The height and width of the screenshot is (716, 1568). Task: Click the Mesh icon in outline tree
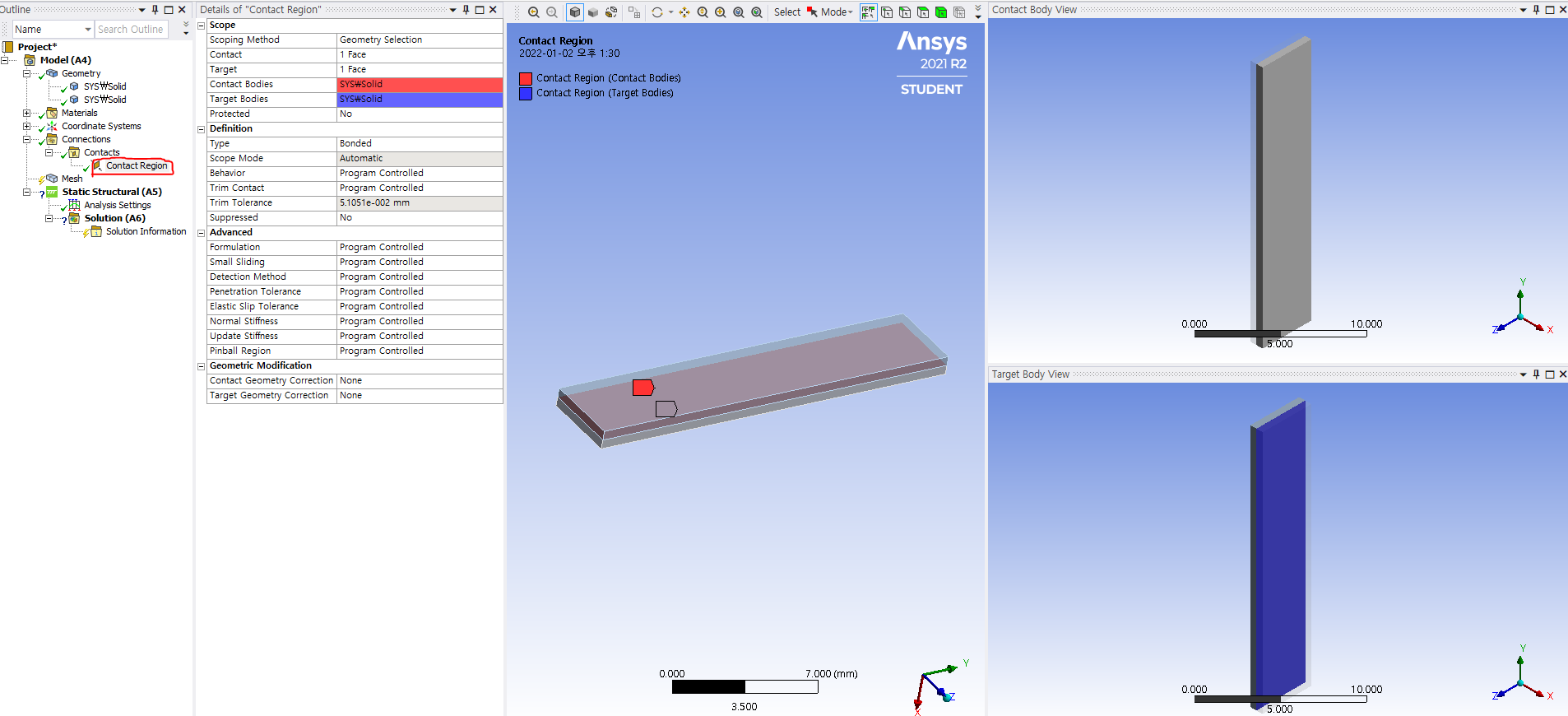click(52, 179)
